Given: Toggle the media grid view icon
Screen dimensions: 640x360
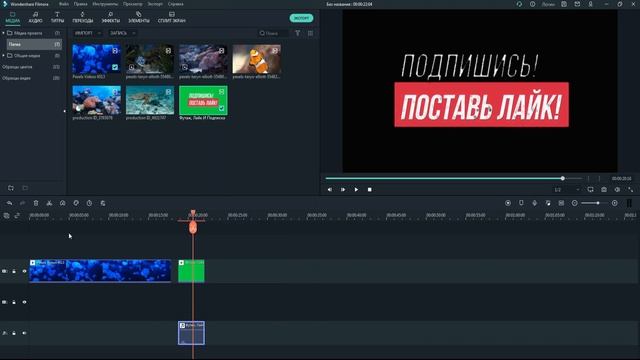Looking at the screenshot, I should point(311,33).
